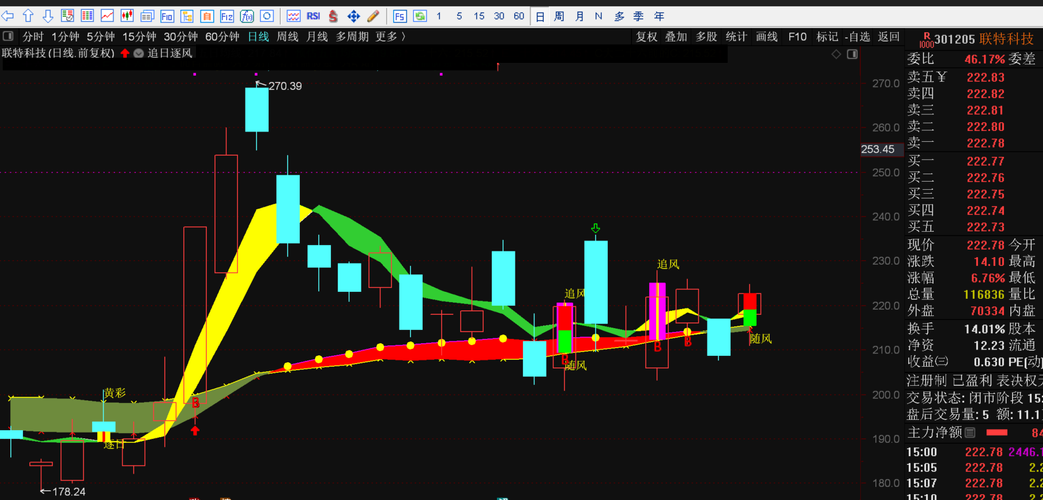This screenshot has width=1043, height=500.
Task: Toggle the left panel icon before 分时
Action: [x=8, y=37]
